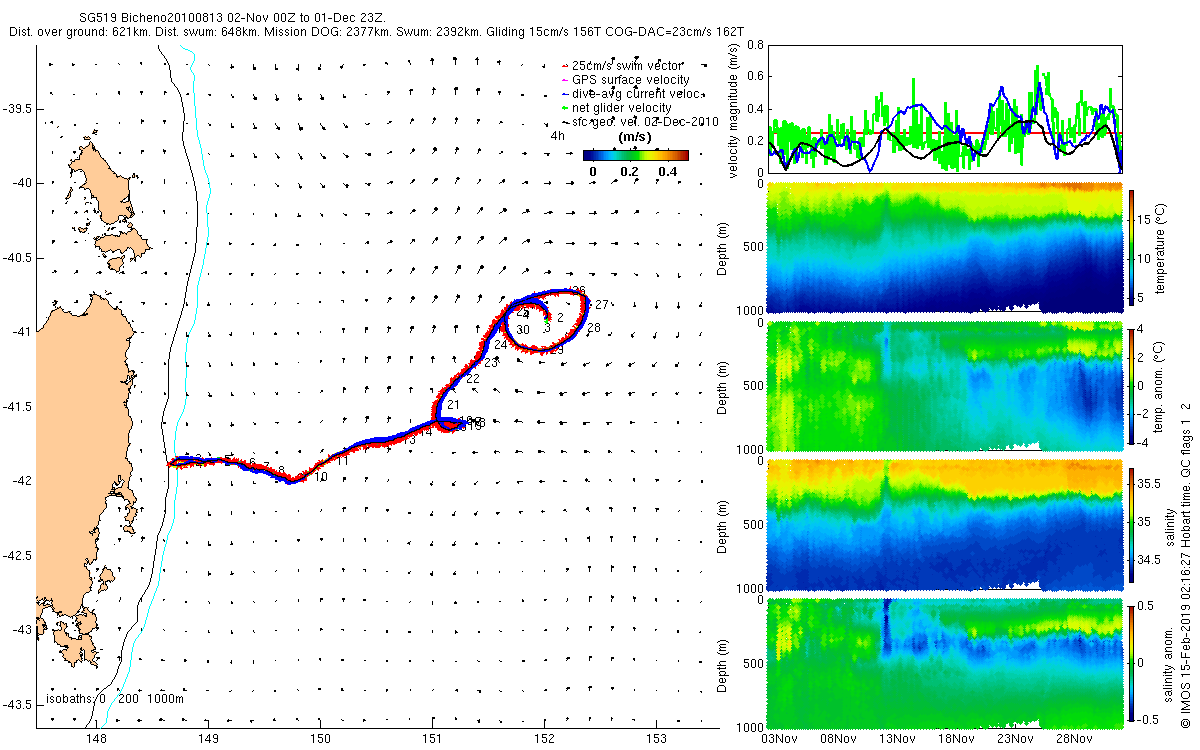Screen dimensions: 1200x750
Task: Click day marker 30 inside the loop
Action: coord(522,329)
